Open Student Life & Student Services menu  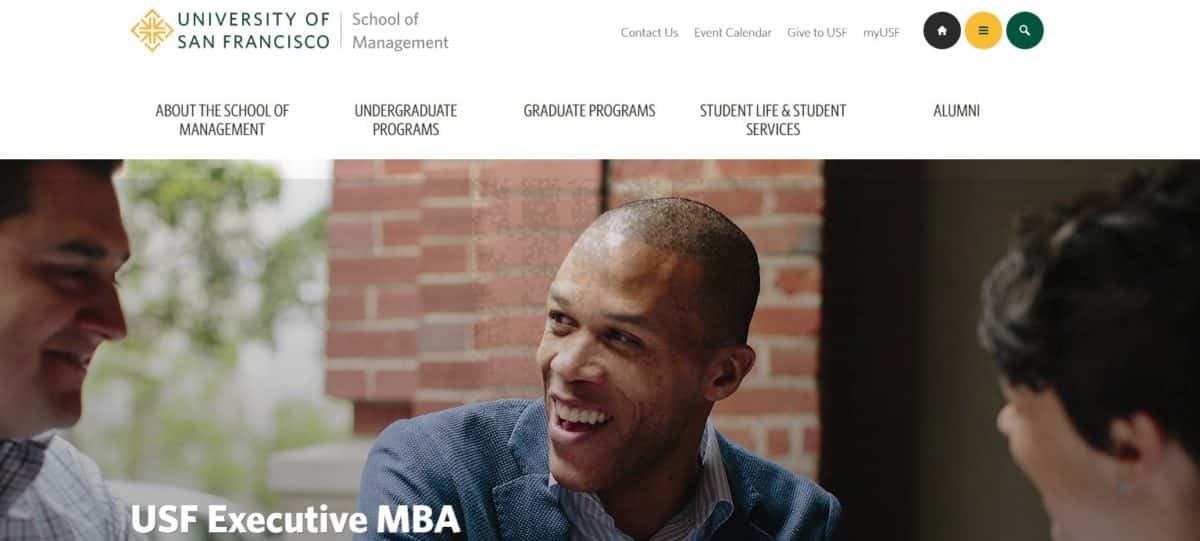tap(773, 120)
